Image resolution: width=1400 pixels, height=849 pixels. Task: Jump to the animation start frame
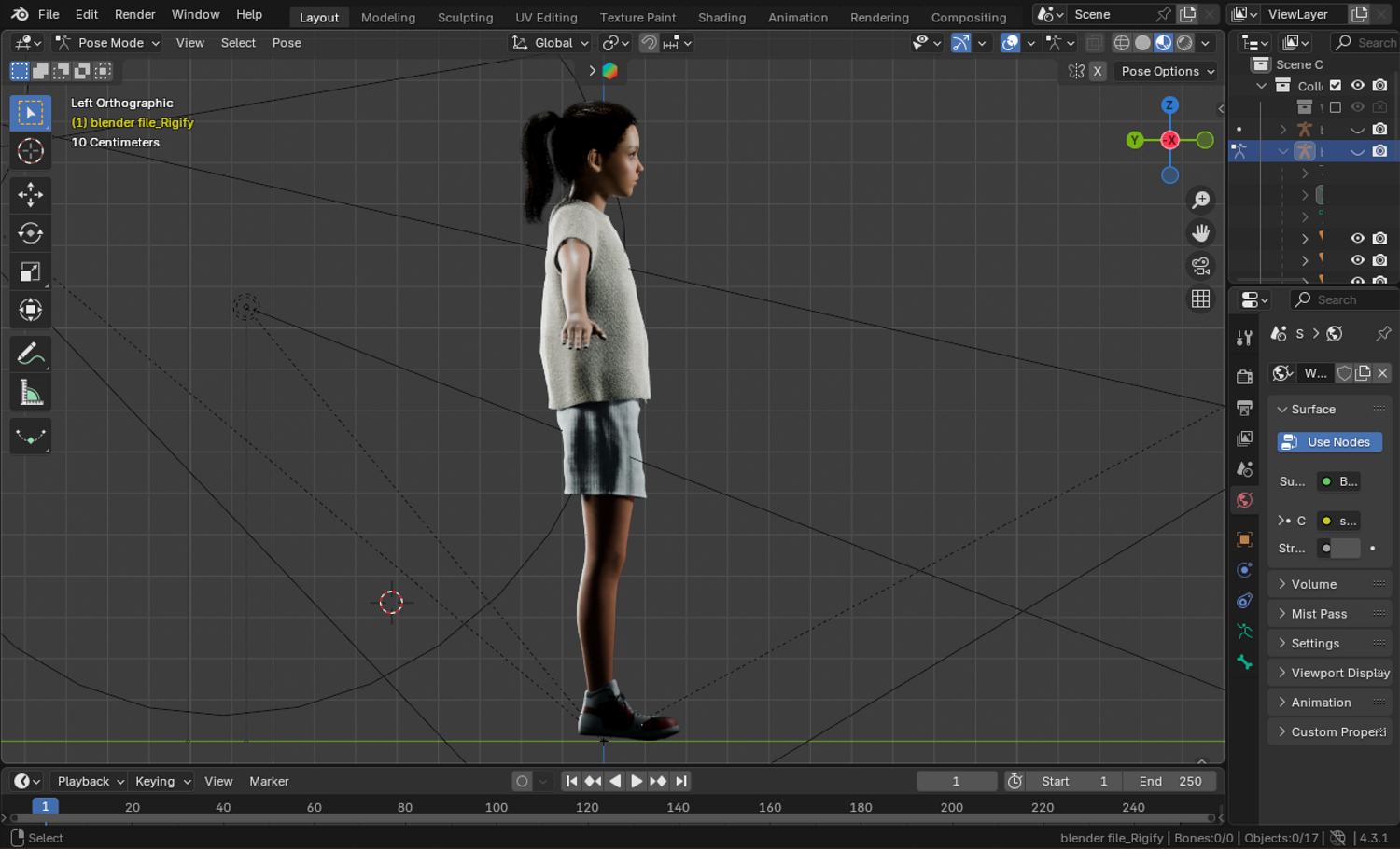pyautogui.click(x=571, y=782)
